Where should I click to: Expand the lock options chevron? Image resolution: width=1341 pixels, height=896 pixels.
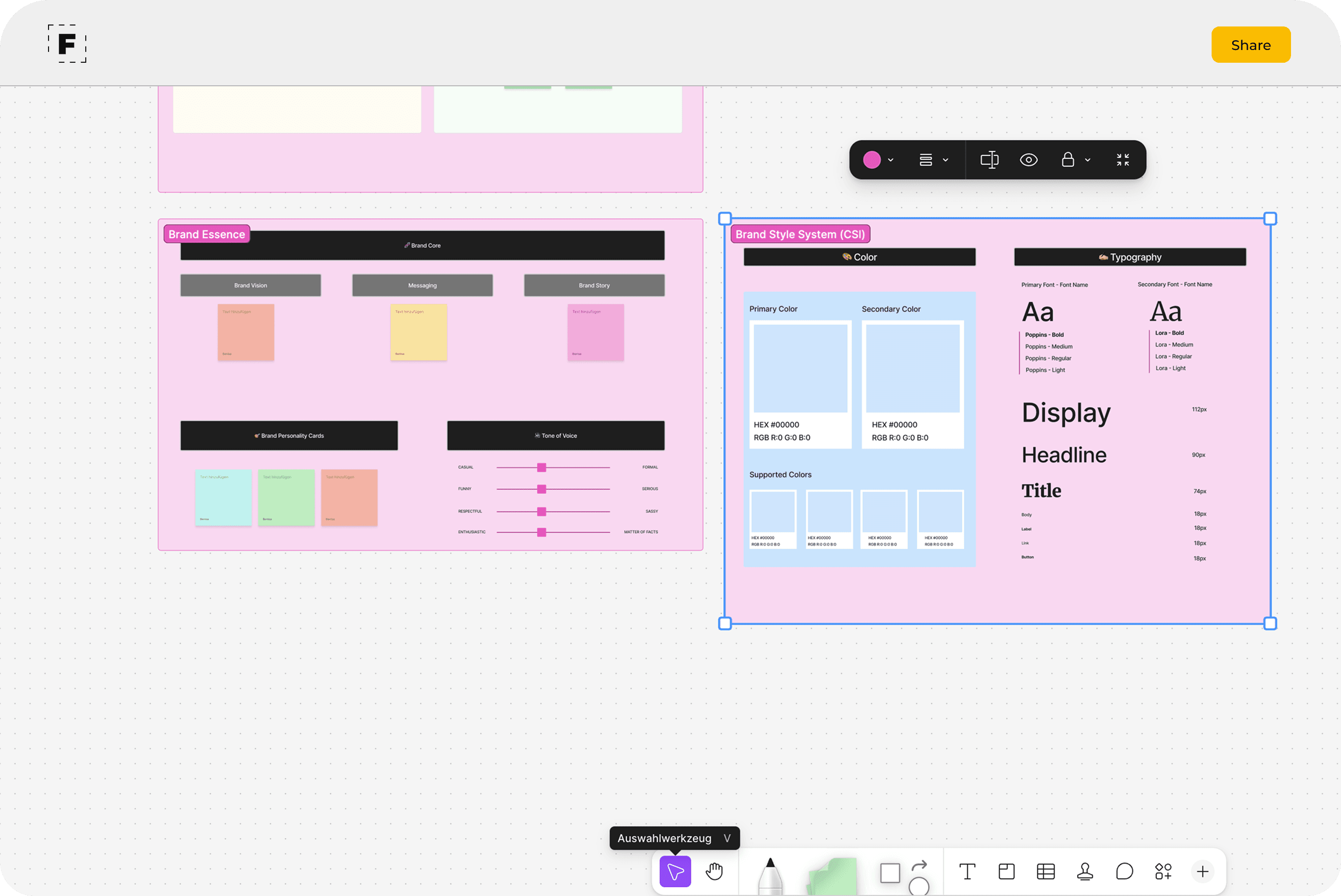coord(1087,161)
